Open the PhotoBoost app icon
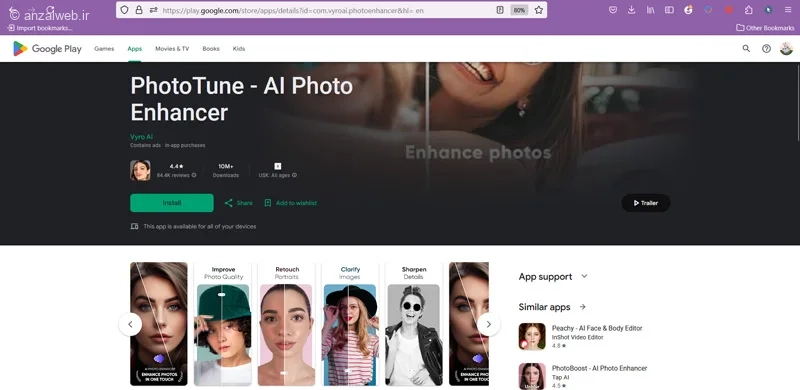 tap(532, 376)
